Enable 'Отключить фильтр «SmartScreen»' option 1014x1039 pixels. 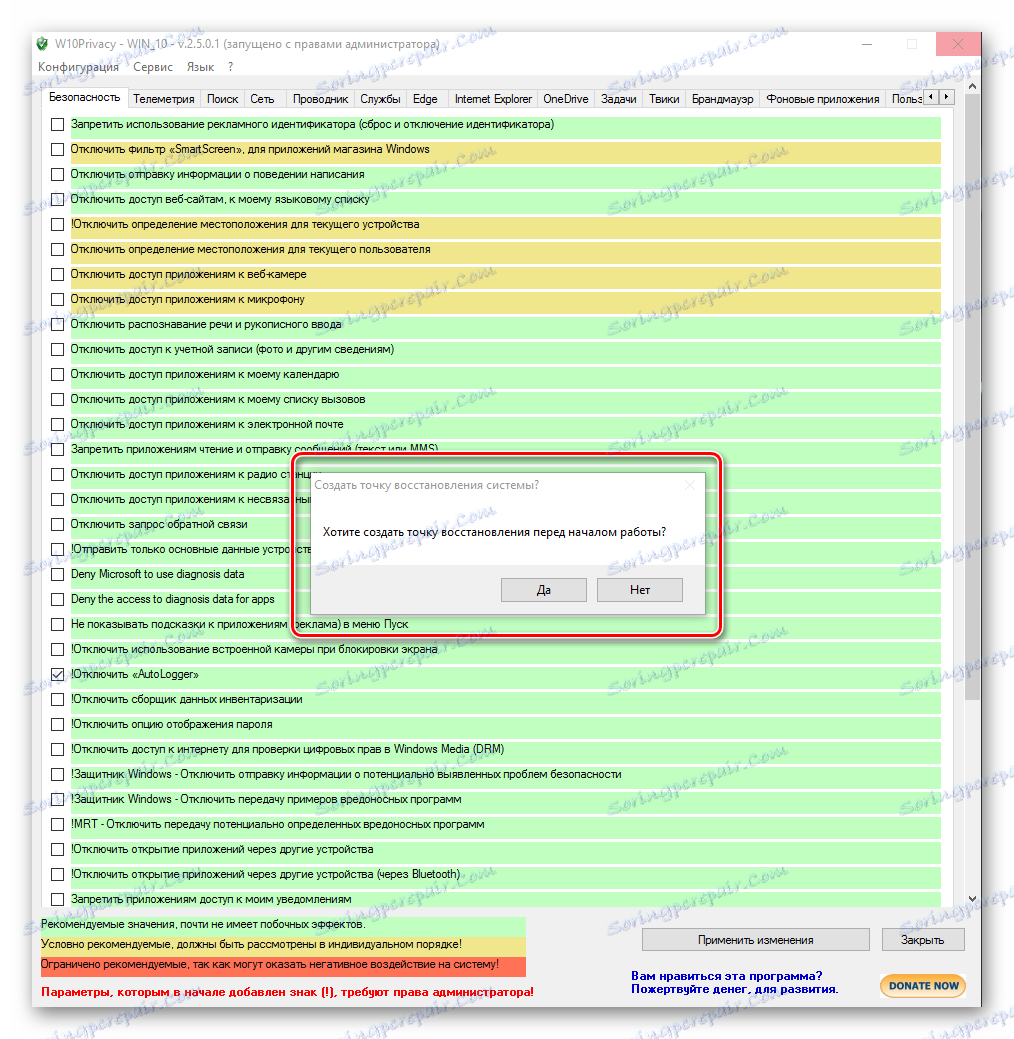coord(57,149)
